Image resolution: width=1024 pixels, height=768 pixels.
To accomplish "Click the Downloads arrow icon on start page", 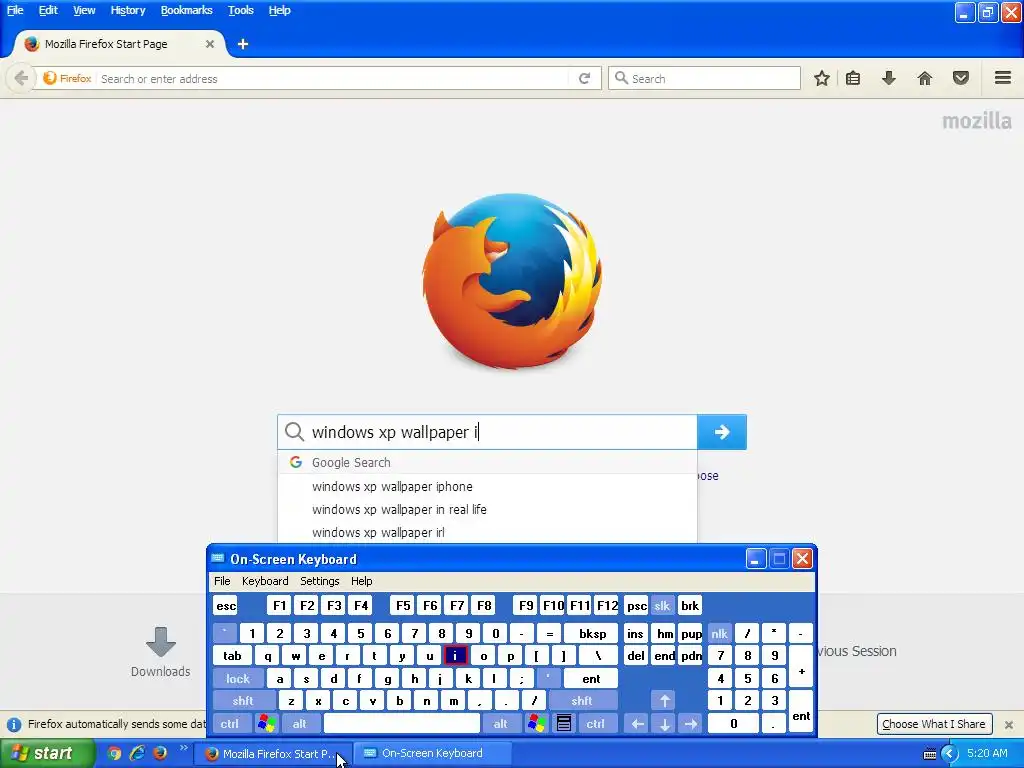I will click(x=161, y=641).
